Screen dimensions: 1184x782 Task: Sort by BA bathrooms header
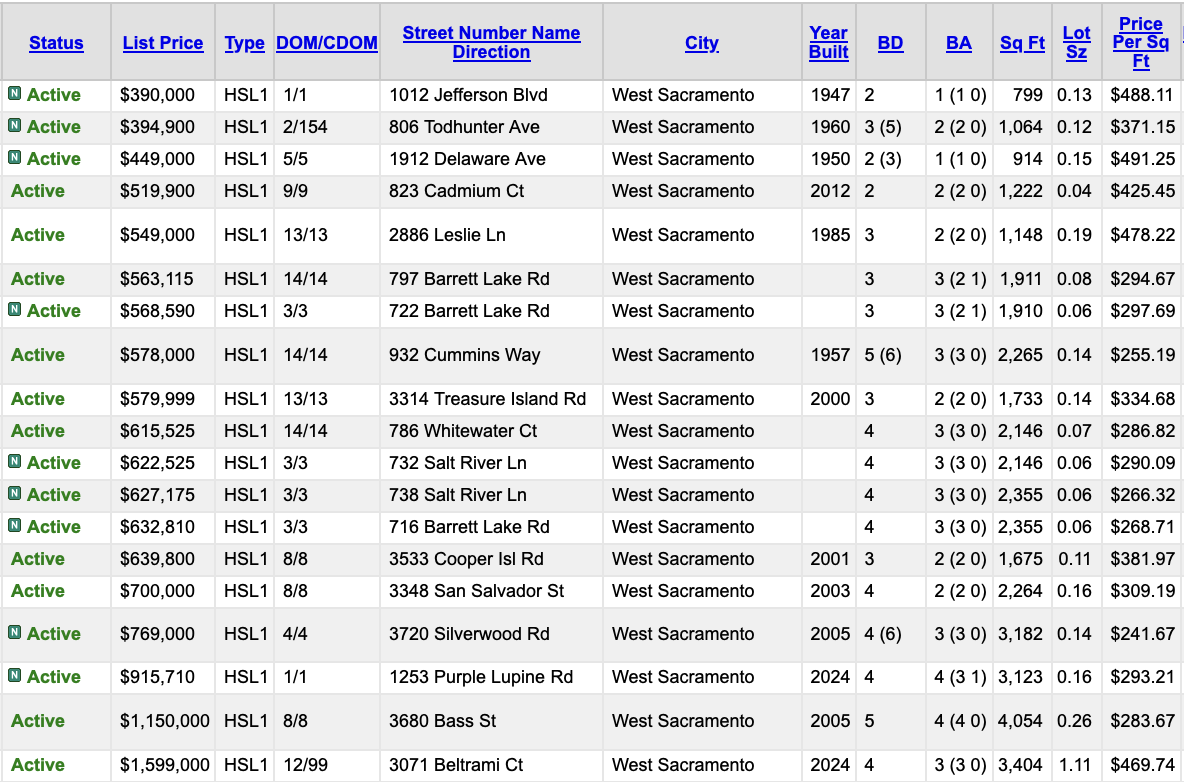959,43
